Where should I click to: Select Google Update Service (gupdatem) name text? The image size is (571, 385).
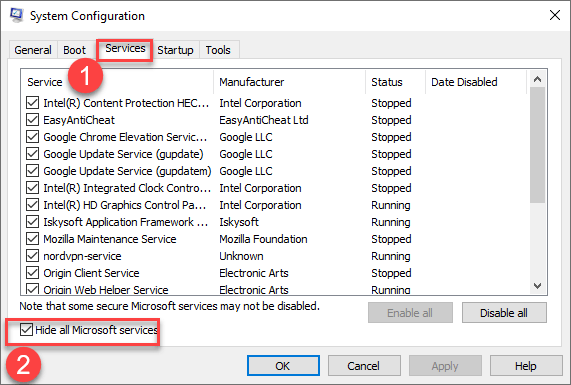click(x=127, y=171)
